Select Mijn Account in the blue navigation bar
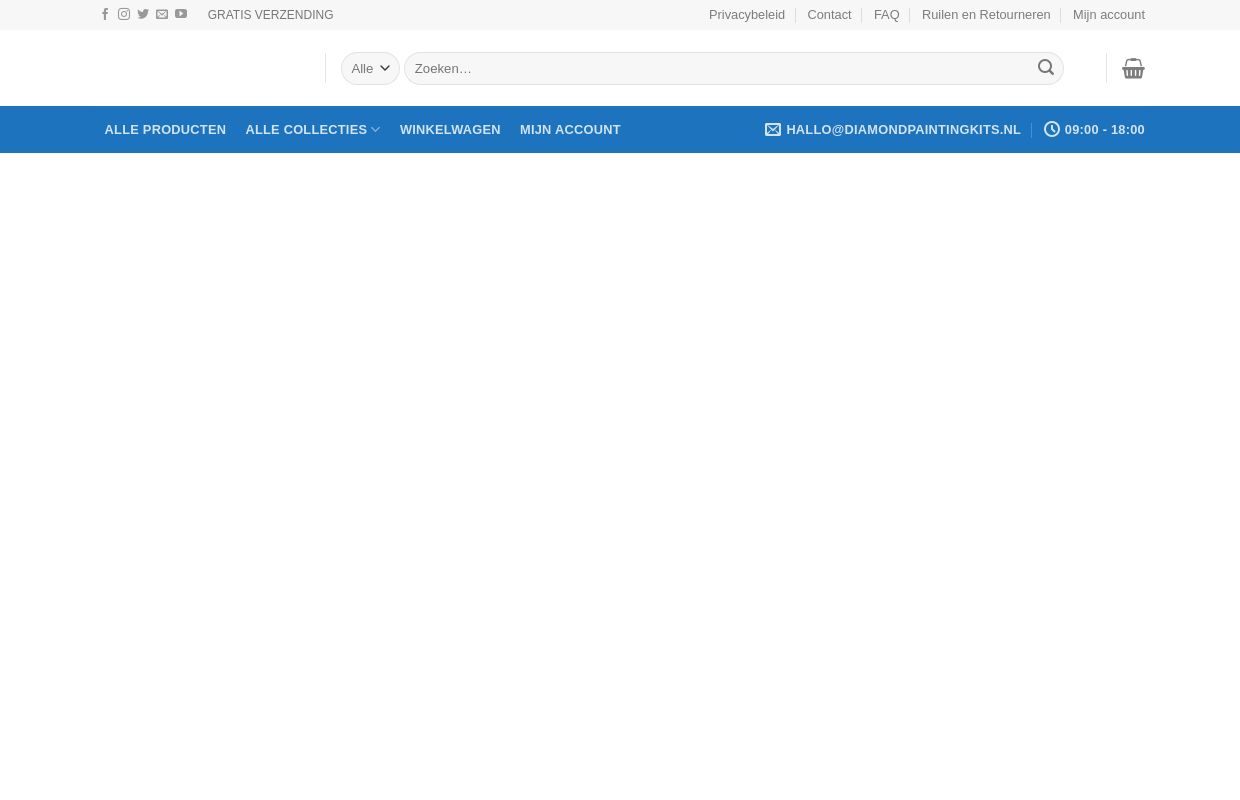 570,129
